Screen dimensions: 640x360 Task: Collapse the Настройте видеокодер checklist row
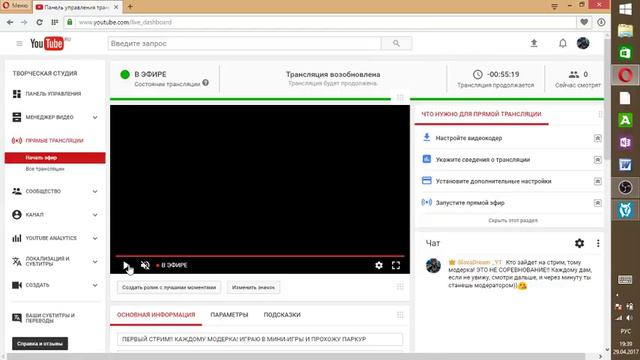coord(598,138)
